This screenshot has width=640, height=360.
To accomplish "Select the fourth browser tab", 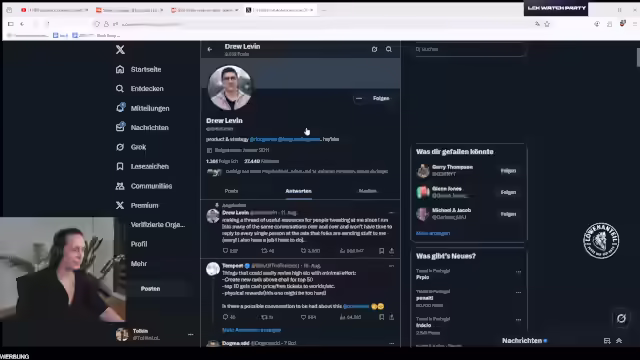I will click(x=280, y=10).
